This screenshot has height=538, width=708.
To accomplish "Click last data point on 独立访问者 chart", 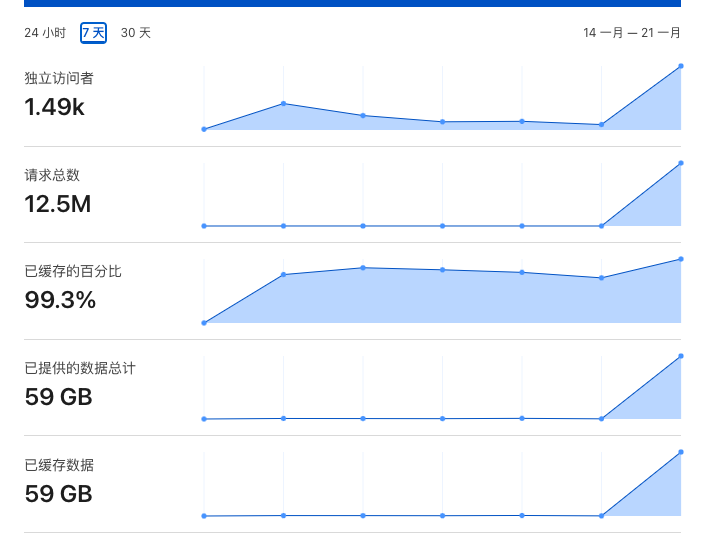I will click(681, 66).
